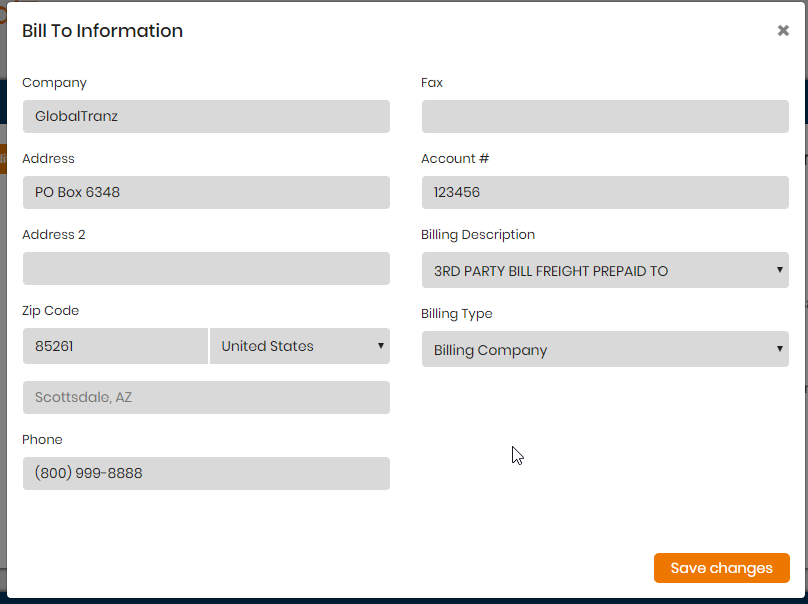Click the empty Address 2 field
Image resolution: width=808 pixels, height=604 pixels.
pyautogui.click(x=206, y=269)
